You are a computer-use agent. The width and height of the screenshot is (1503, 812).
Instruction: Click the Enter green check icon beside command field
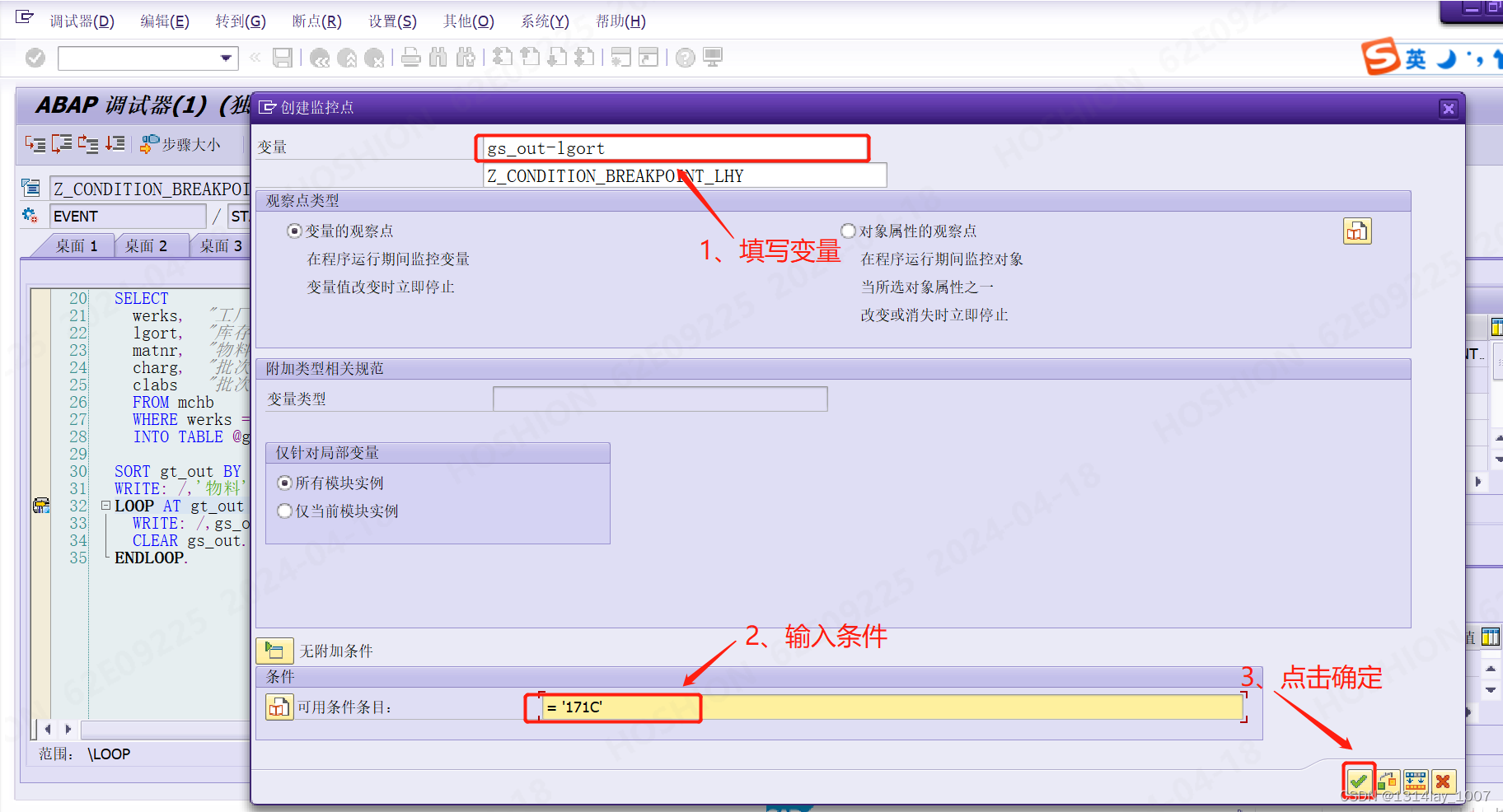click(35, 58)
